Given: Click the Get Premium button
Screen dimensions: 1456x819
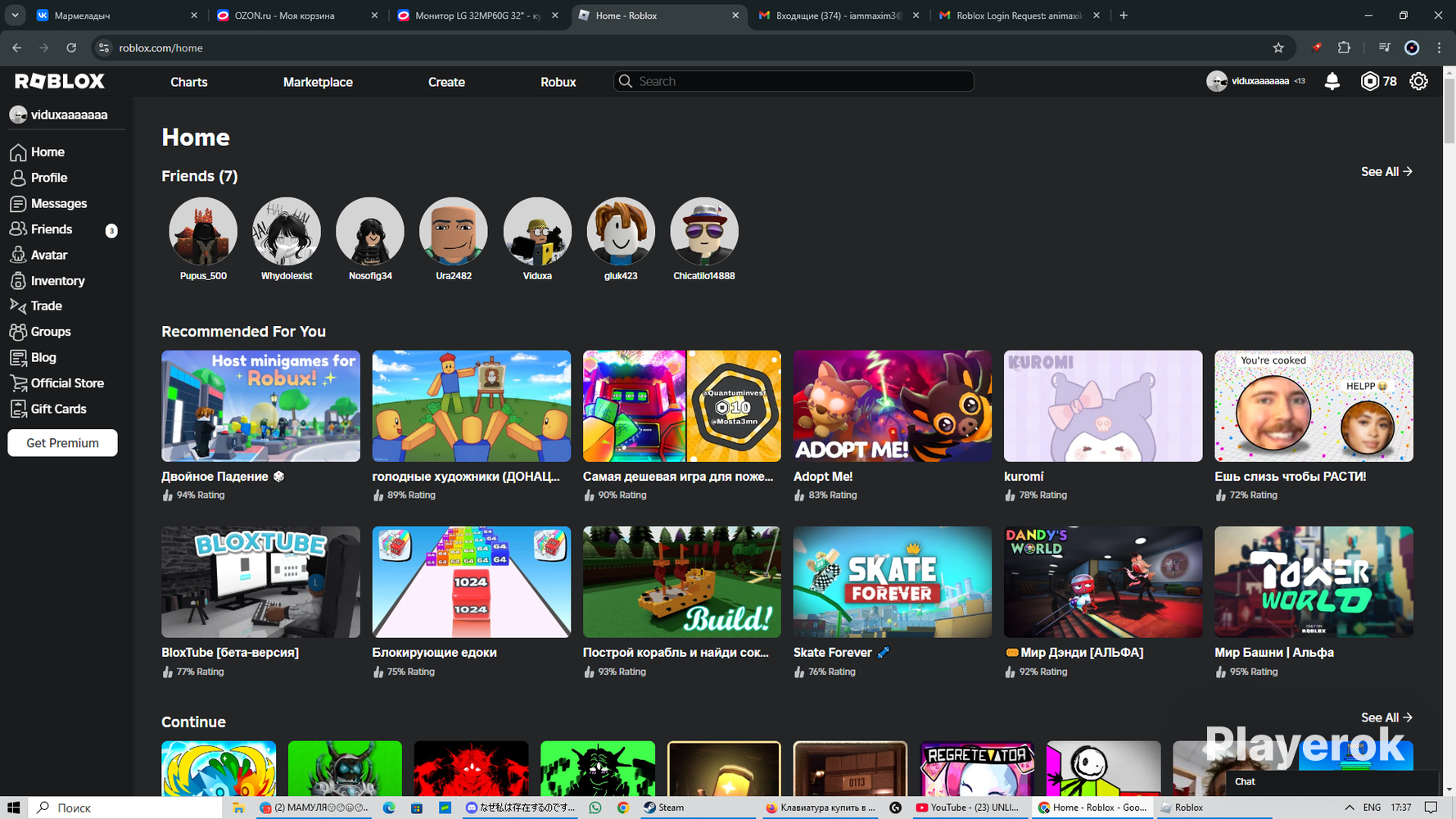Looking at the screenshot, I should [62, 443].
